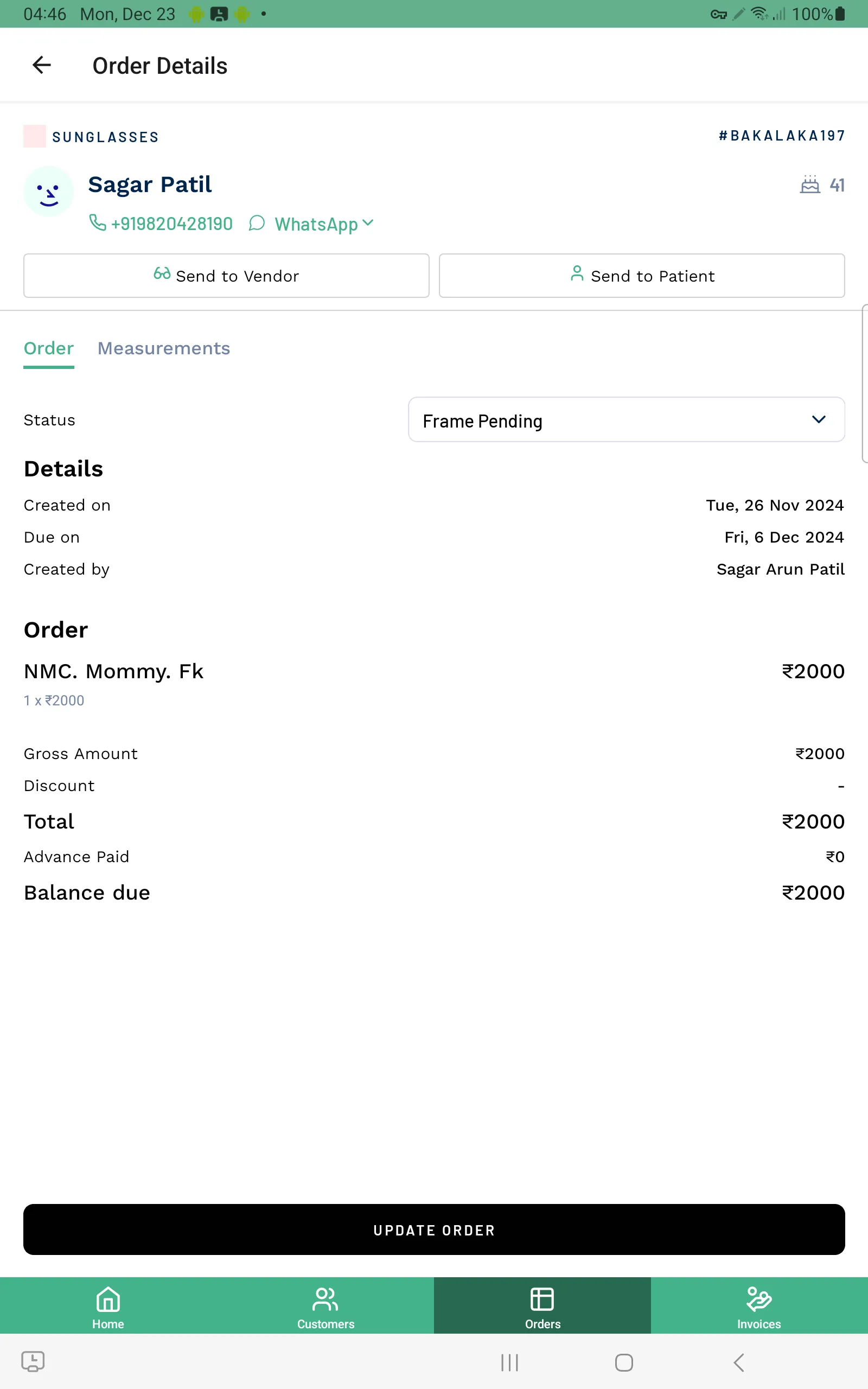Tap the glasses icon in Send to Vendor

coord(162,274)
